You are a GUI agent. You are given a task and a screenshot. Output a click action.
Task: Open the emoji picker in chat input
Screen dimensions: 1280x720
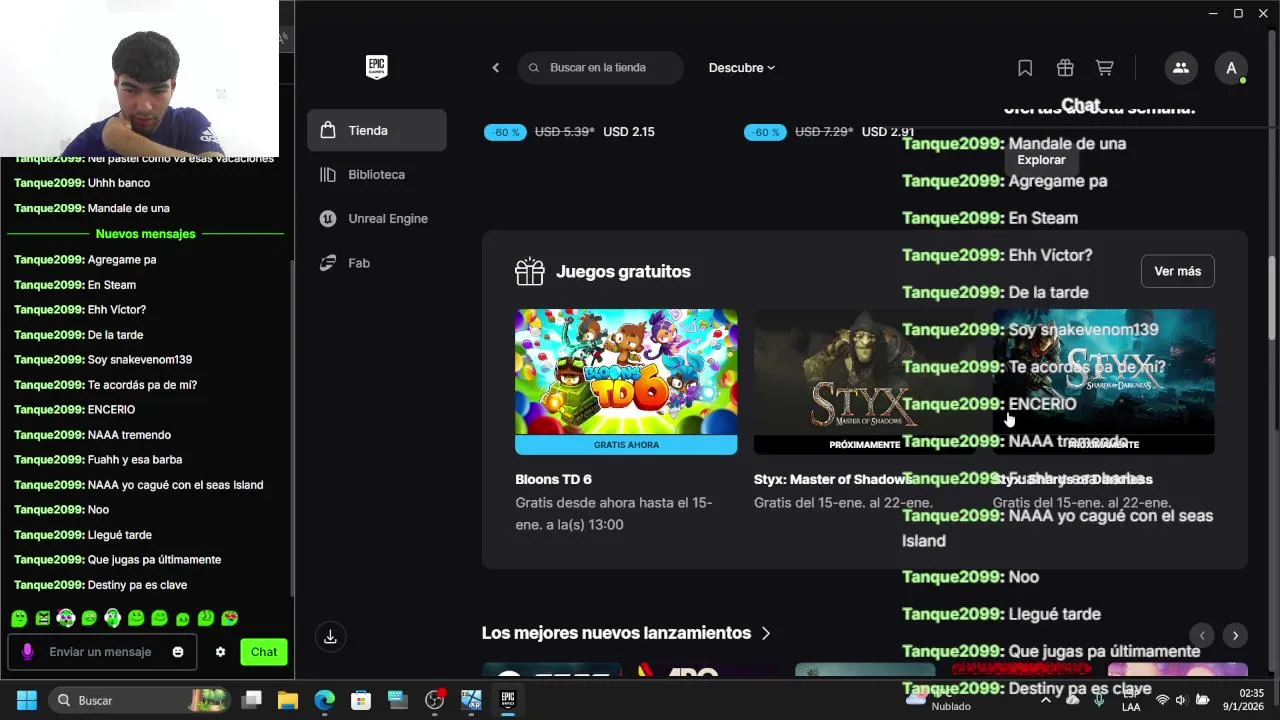click(178, 652)
